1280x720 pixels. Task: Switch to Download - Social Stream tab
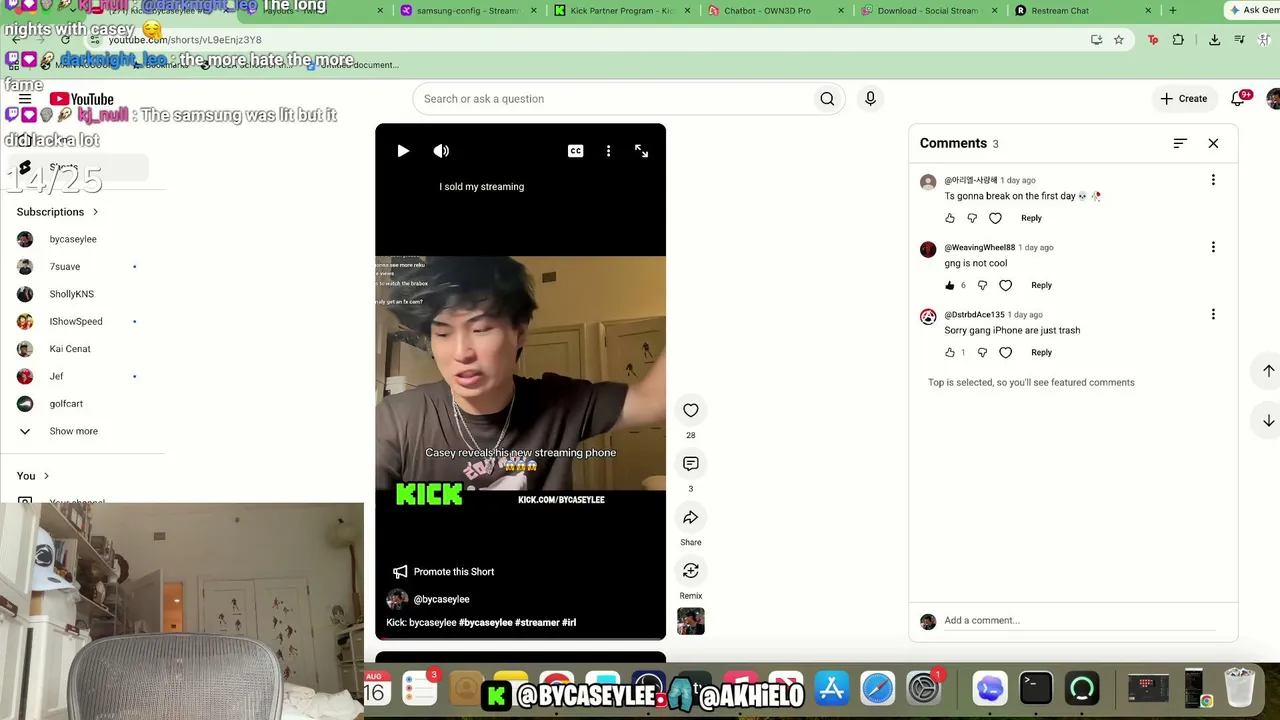(x=929, y=11)
